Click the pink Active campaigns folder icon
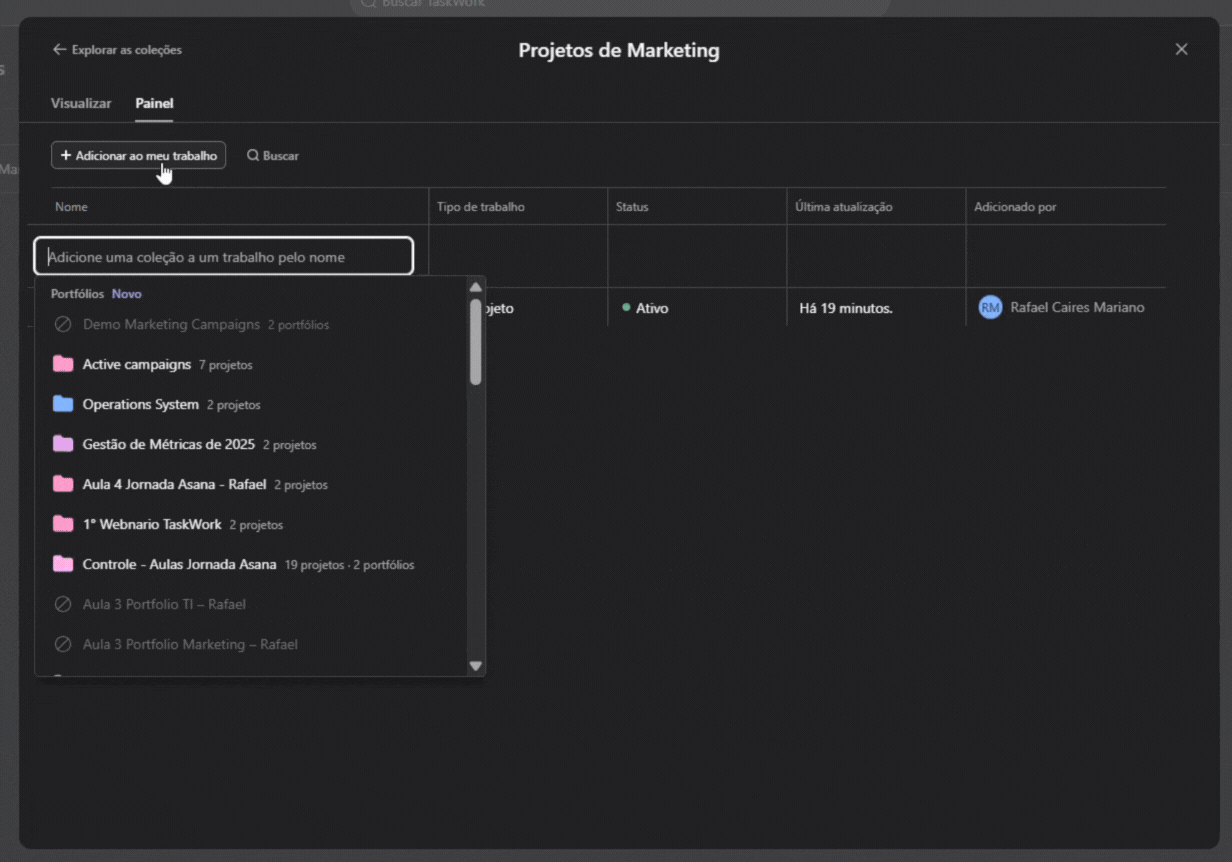Screen dimensions: 1232x862 [63, 365]
